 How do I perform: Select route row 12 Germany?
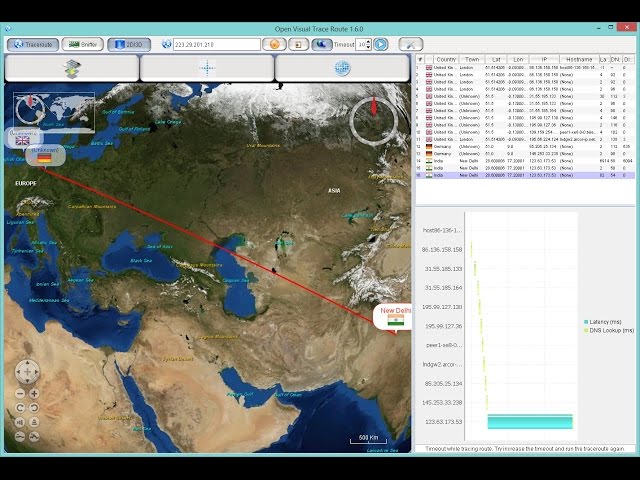[525, 147]
